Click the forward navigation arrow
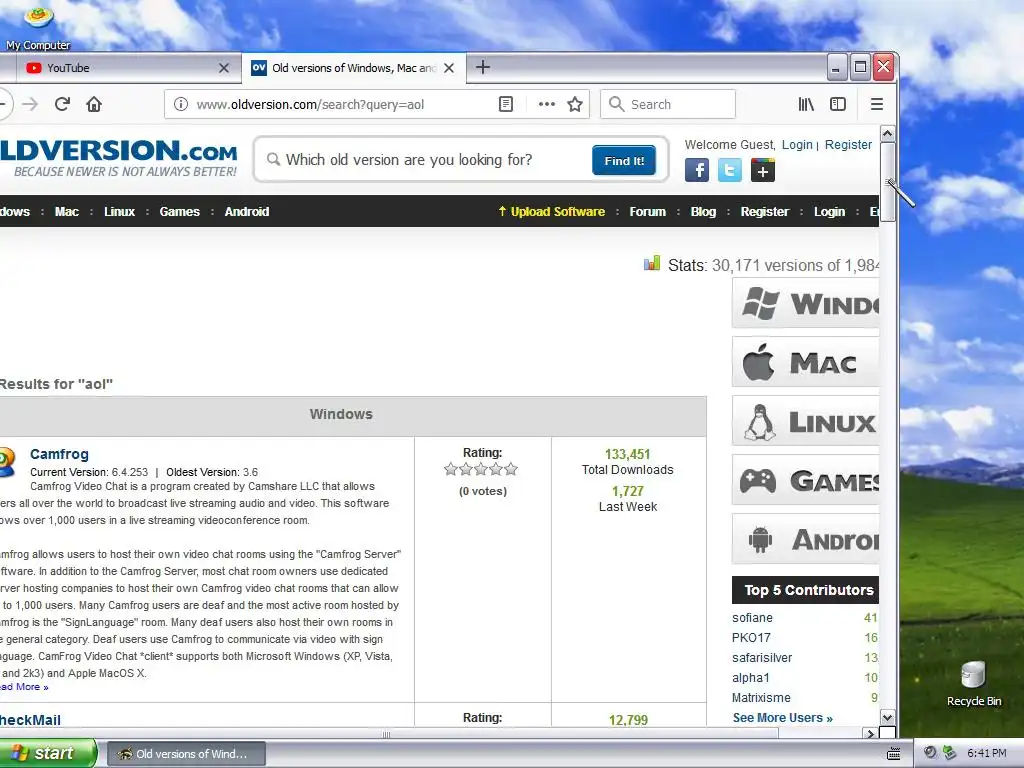This screenshot has height=768, width=1024. [30, 104]
